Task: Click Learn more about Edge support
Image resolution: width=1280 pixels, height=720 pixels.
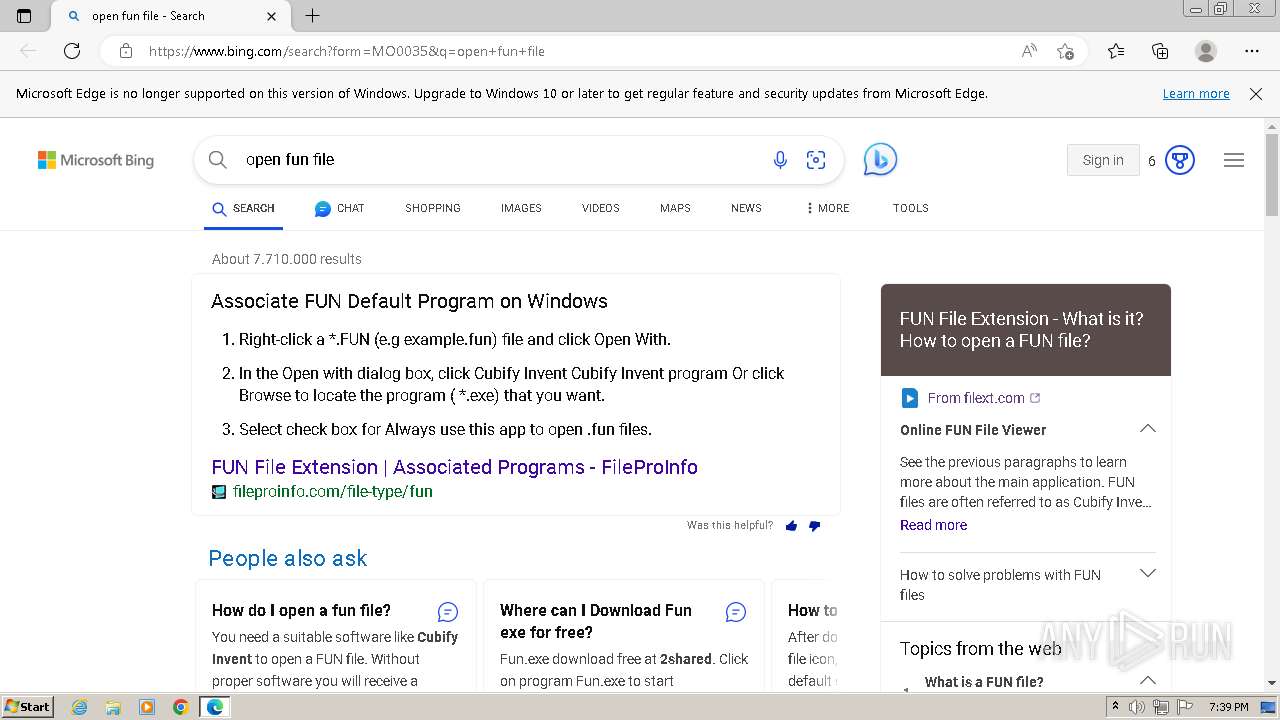Action: pyautogui.click(x=1196, y=94)
